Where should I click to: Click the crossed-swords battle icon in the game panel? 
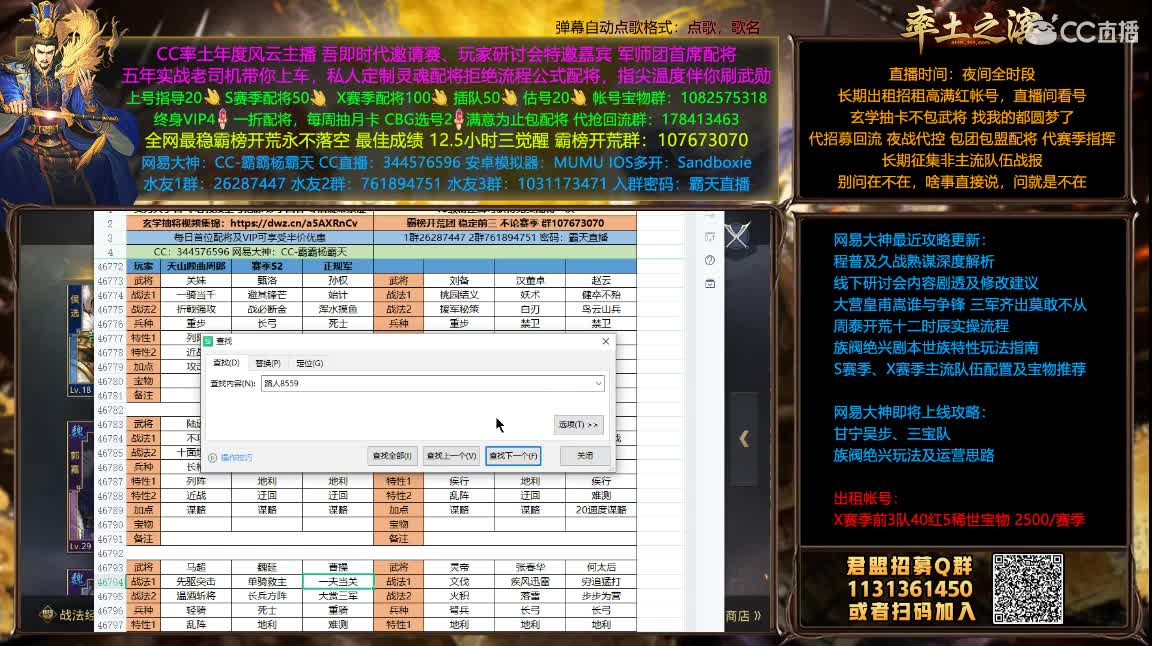737,236
